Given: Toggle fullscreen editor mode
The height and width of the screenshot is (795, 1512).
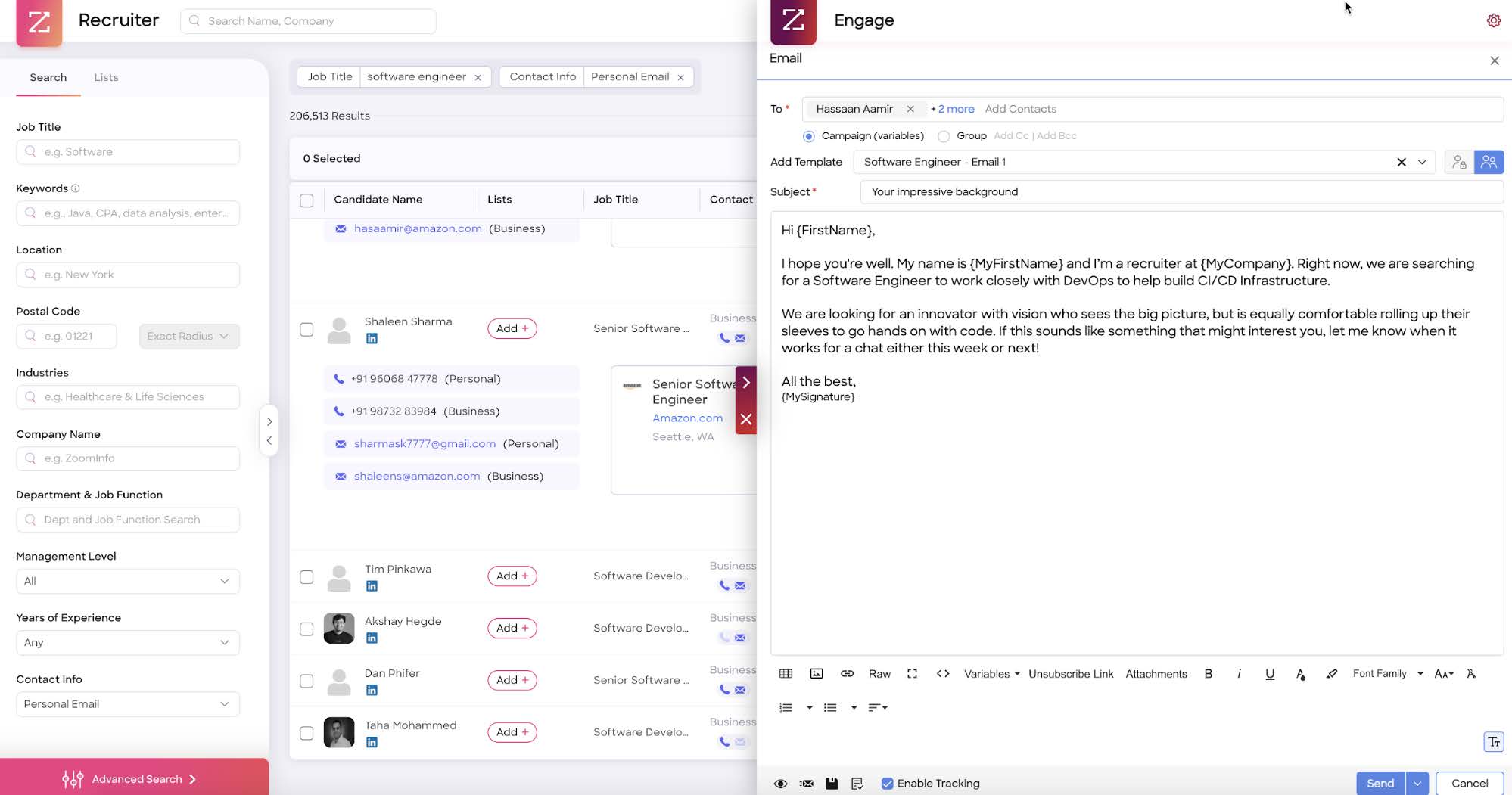Looking at the screenshot, I should click(x=912, y=673).
